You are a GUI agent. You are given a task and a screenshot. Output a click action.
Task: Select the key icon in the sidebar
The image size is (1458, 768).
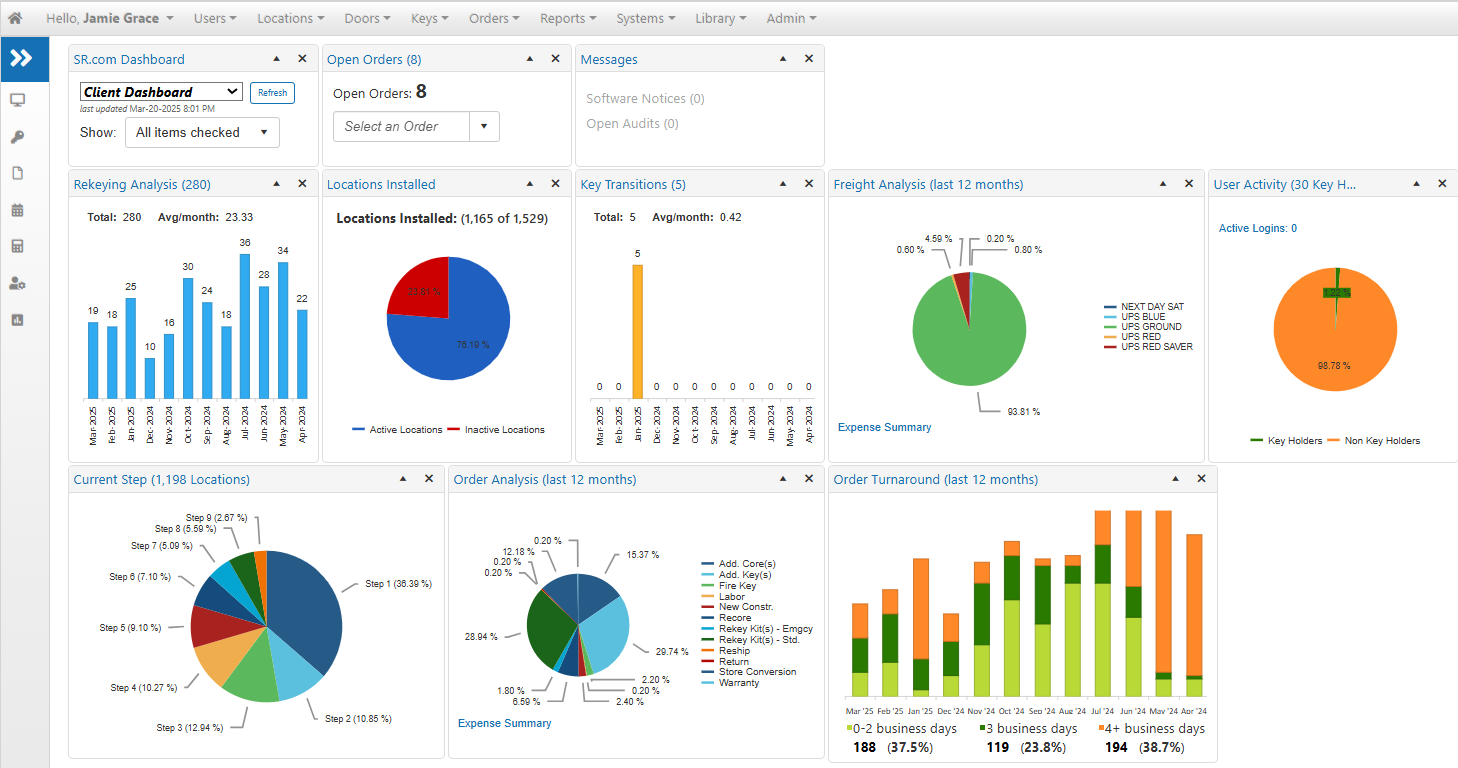tap(17, 137)
